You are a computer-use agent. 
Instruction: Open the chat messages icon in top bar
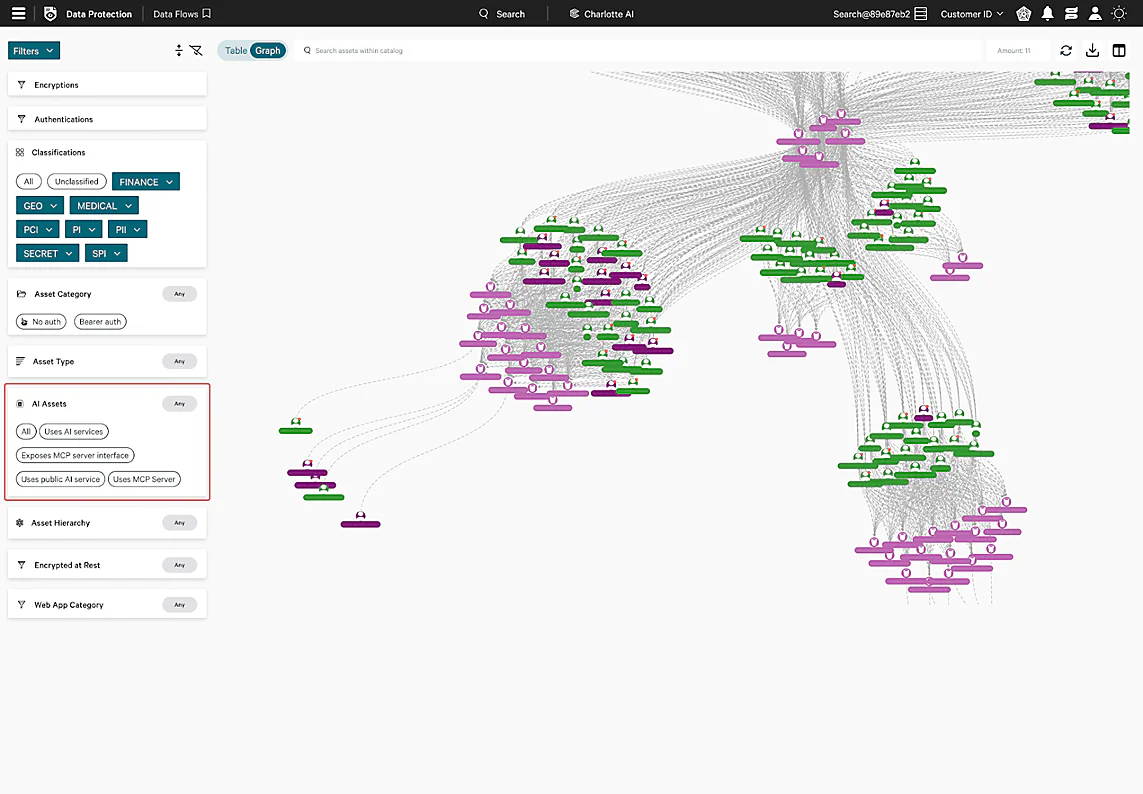coord(1071,13)
